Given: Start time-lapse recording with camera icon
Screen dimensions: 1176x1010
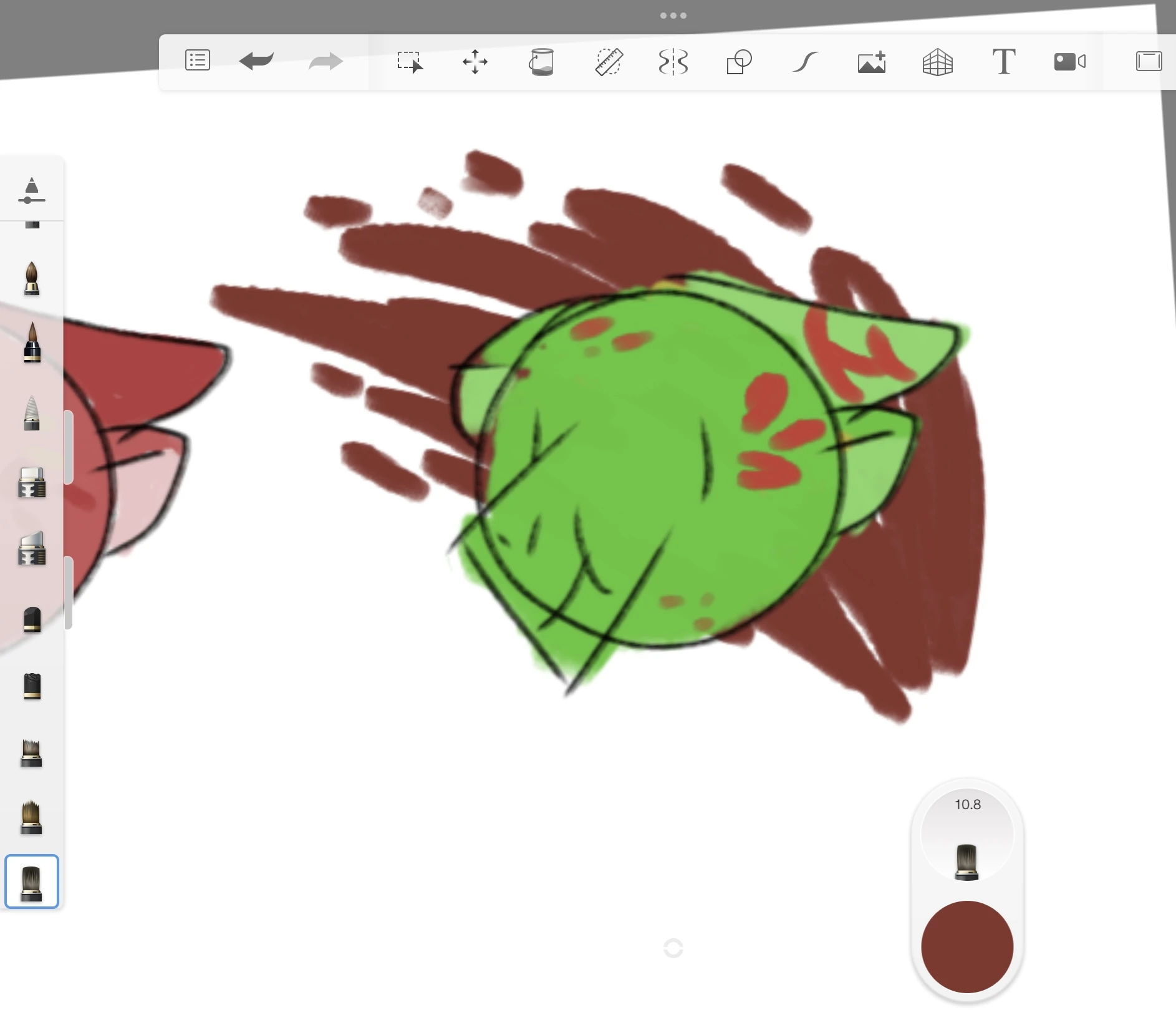Looking at the screenshot, I should tap(1069, 62).
